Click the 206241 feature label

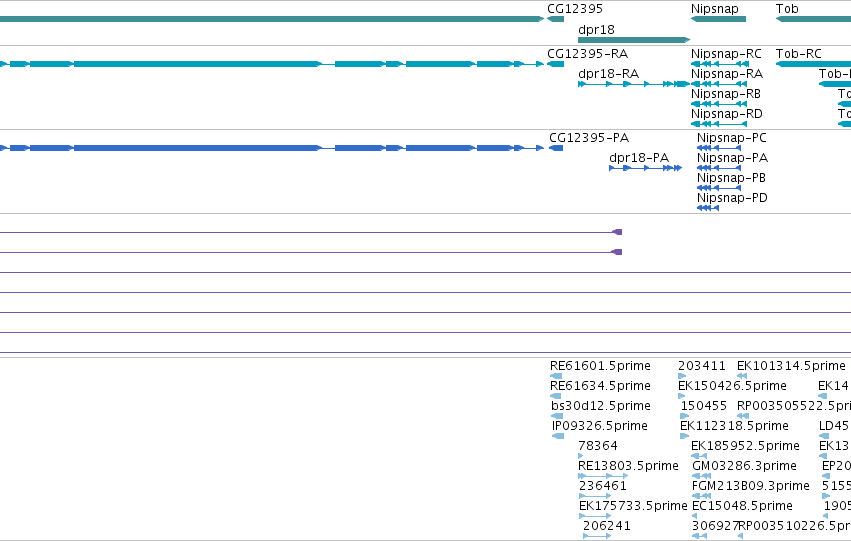pos(607,526)
